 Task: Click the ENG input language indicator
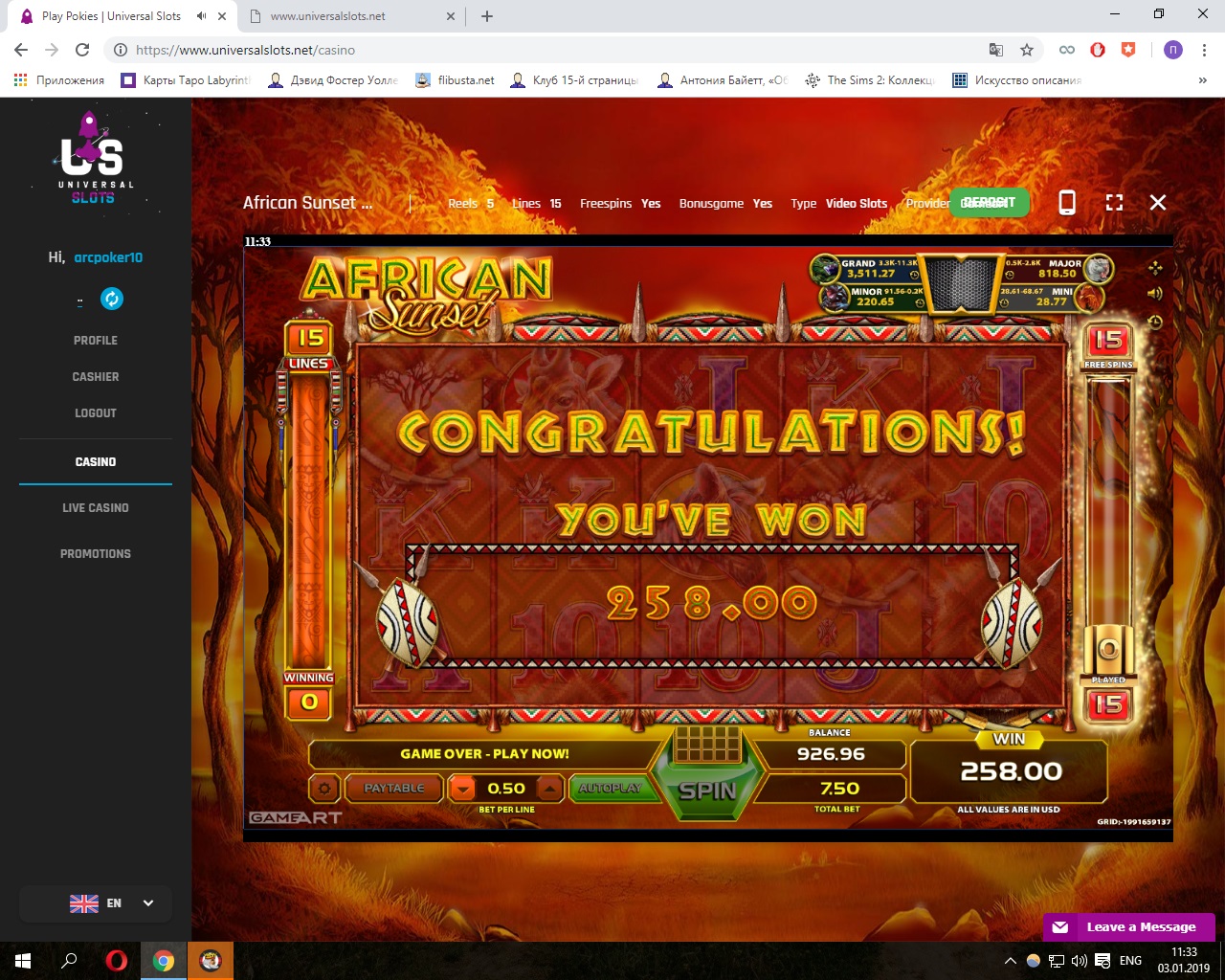click(1130, 961)
